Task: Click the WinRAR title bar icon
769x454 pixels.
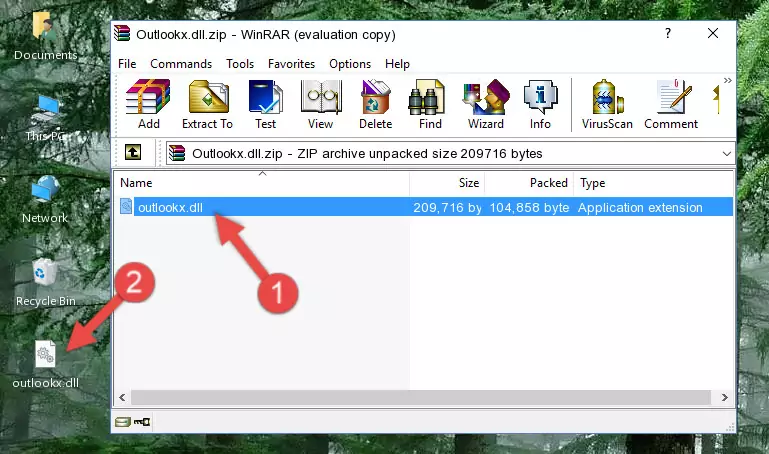Action: (122, 33)
